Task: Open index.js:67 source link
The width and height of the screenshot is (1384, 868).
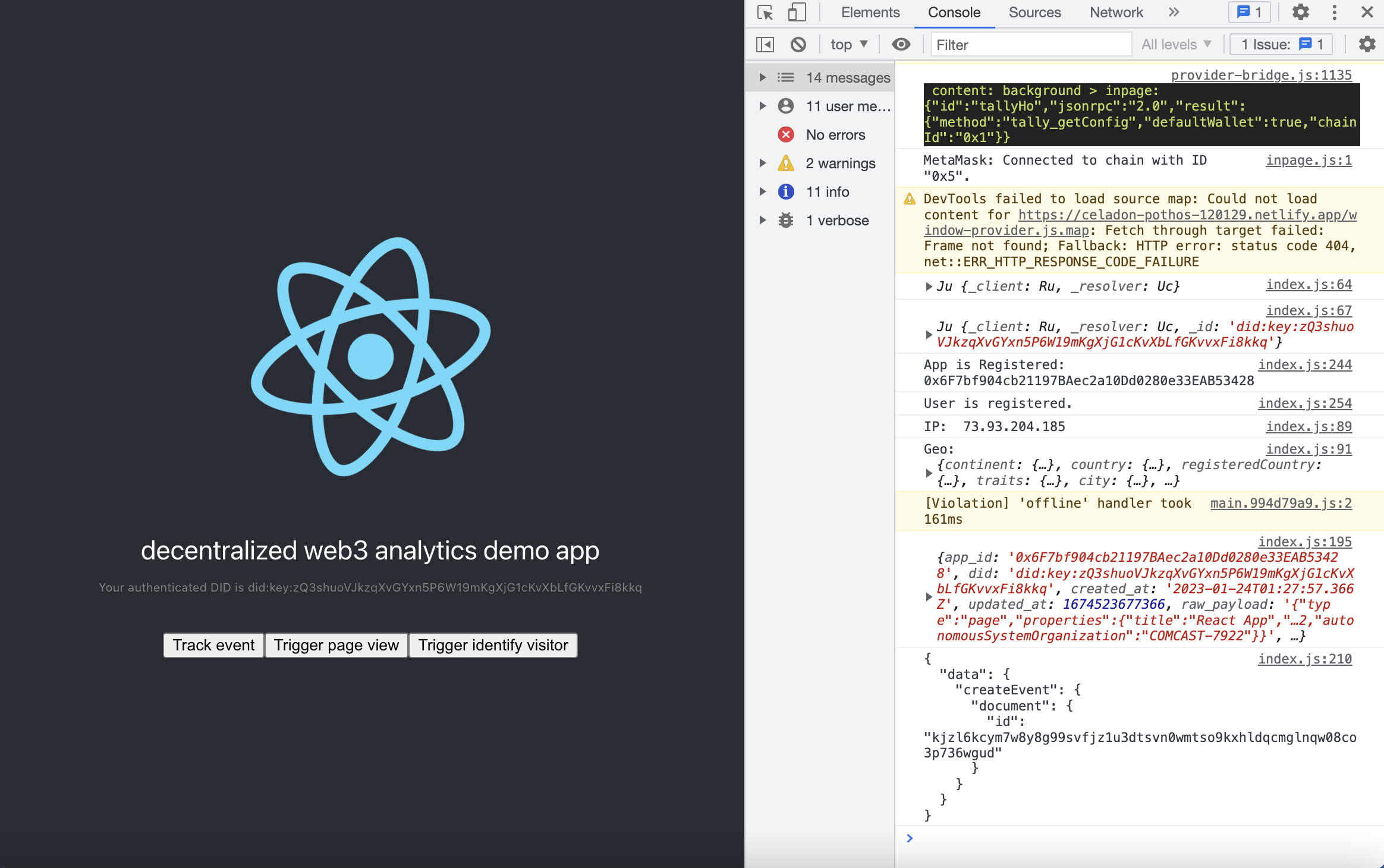Action: pos(1309,311)
